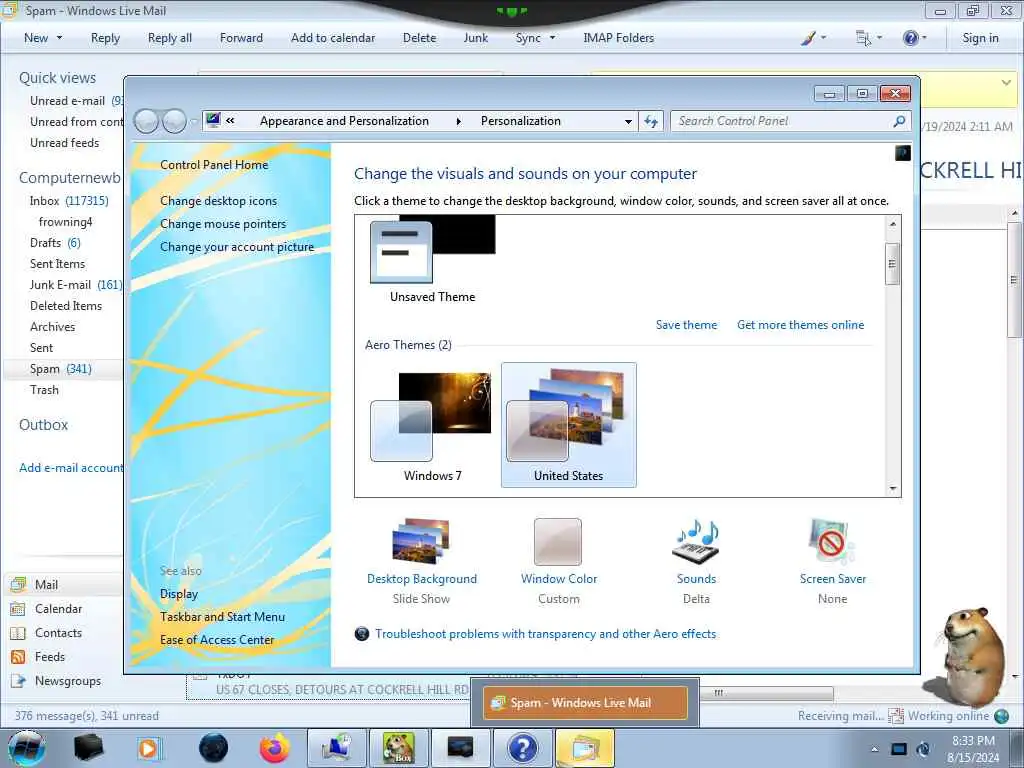The image size is (1024, 768).
Task: Click Forward in Live Mail toolbar
Action: [x=241, y=38]
